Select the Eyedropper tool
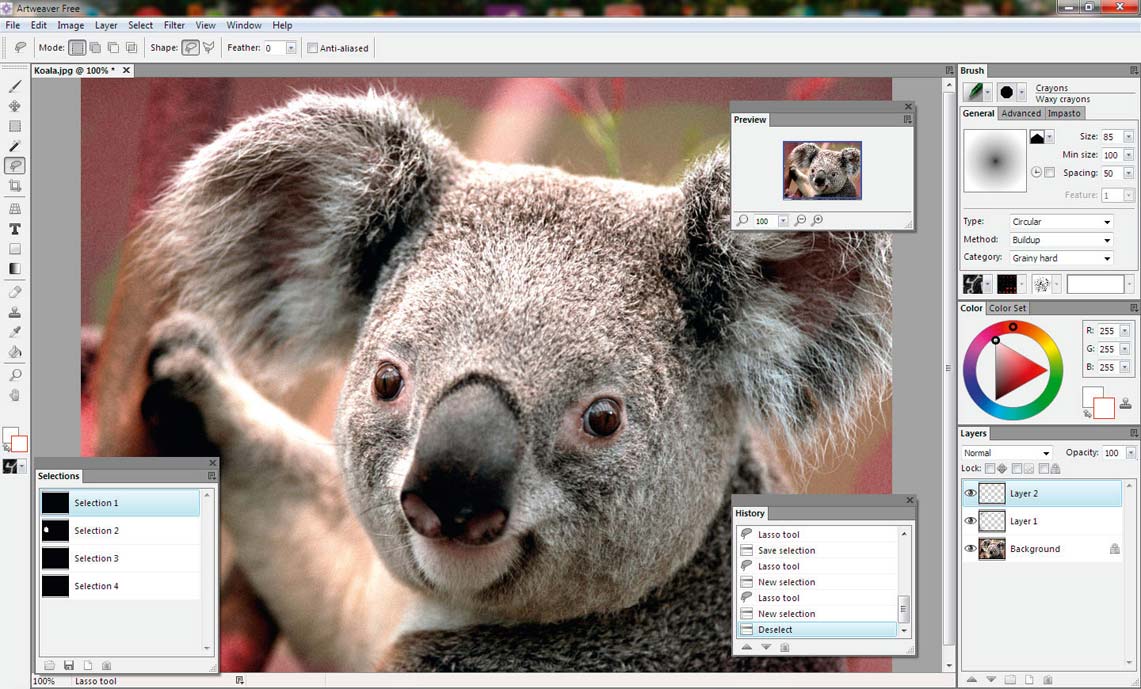 [x=15, y=332]
